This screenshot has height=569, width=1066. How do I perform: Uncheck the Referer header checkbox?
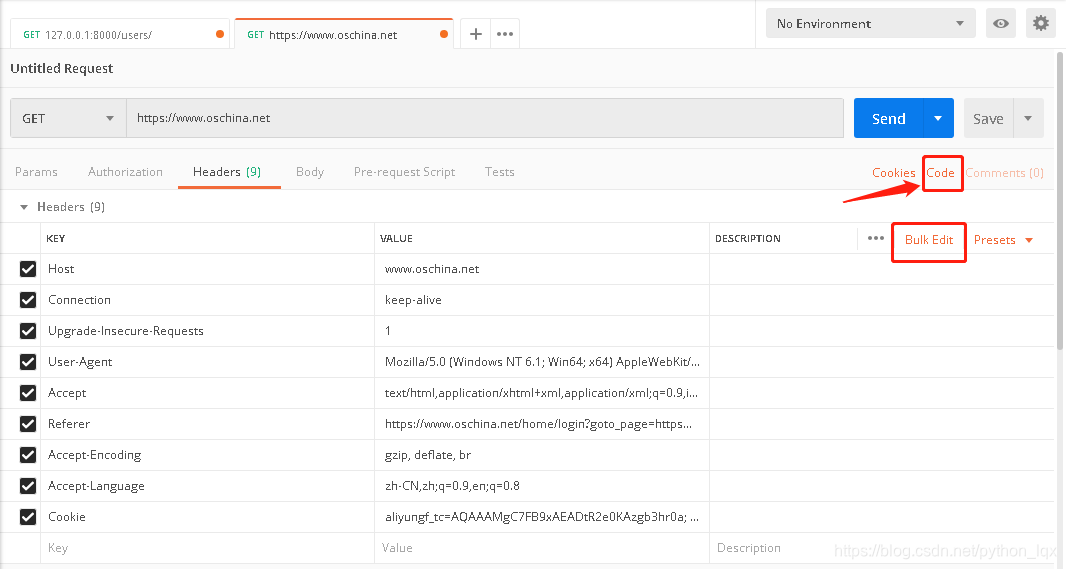click(x=28, y=424)
